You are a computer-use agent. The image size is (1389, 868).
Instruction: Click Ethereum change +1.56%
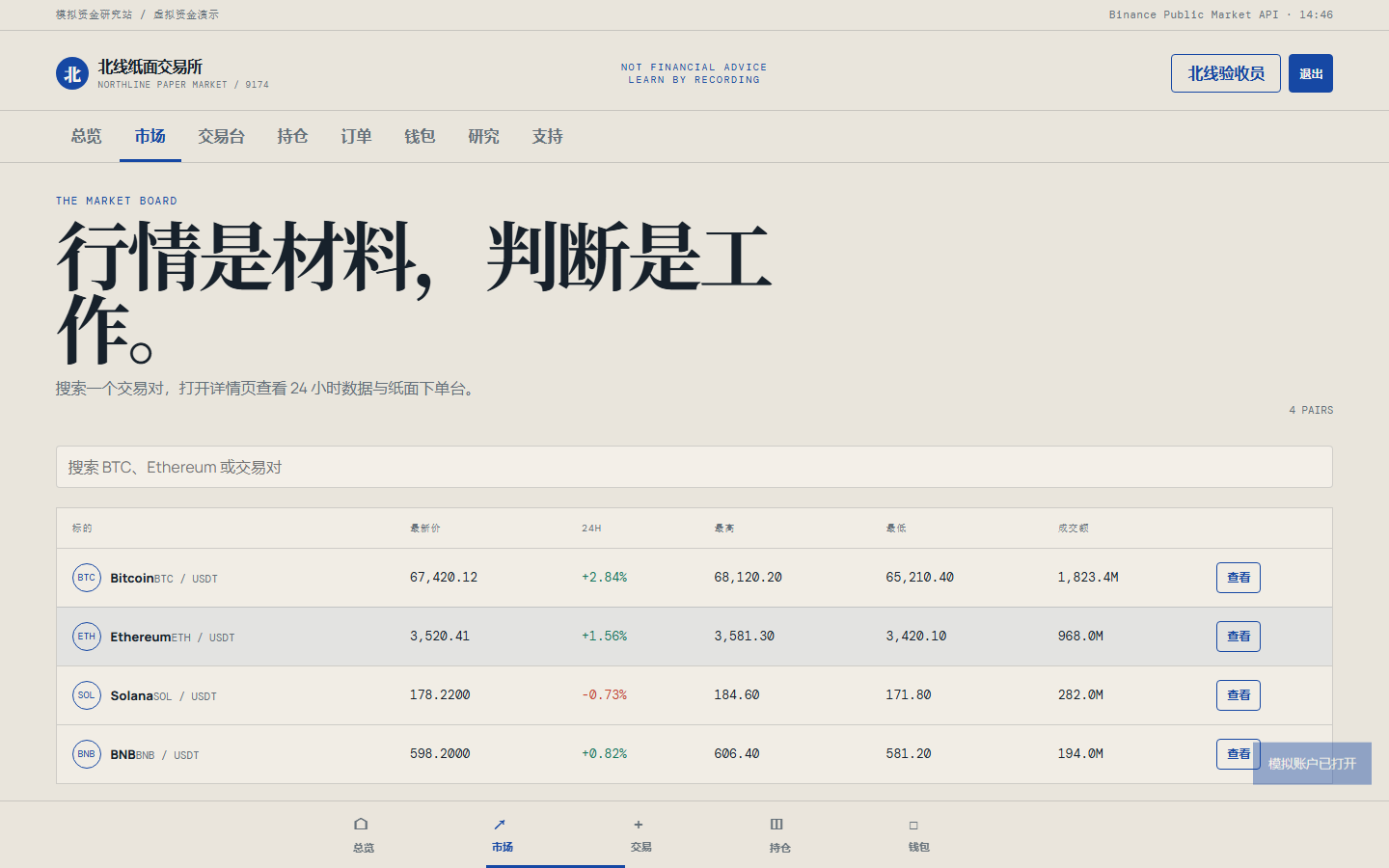click(x=604, y=637)
